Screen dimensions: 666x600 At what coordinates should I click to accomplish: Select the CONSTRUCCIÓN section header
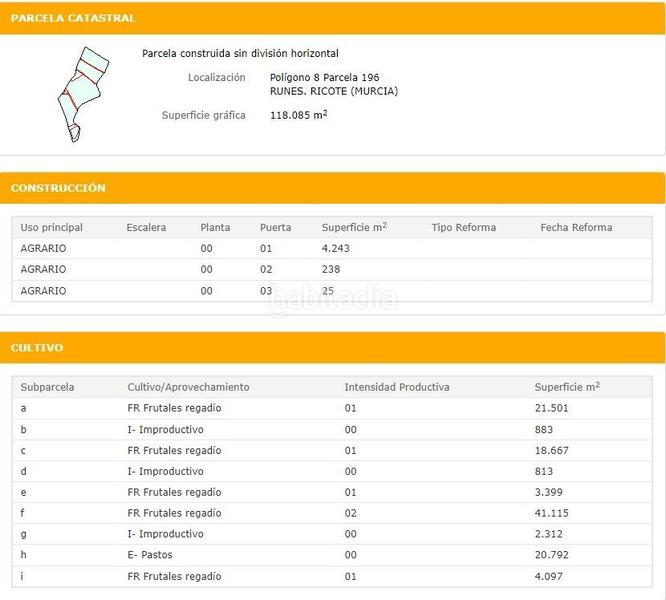point(58,188)
